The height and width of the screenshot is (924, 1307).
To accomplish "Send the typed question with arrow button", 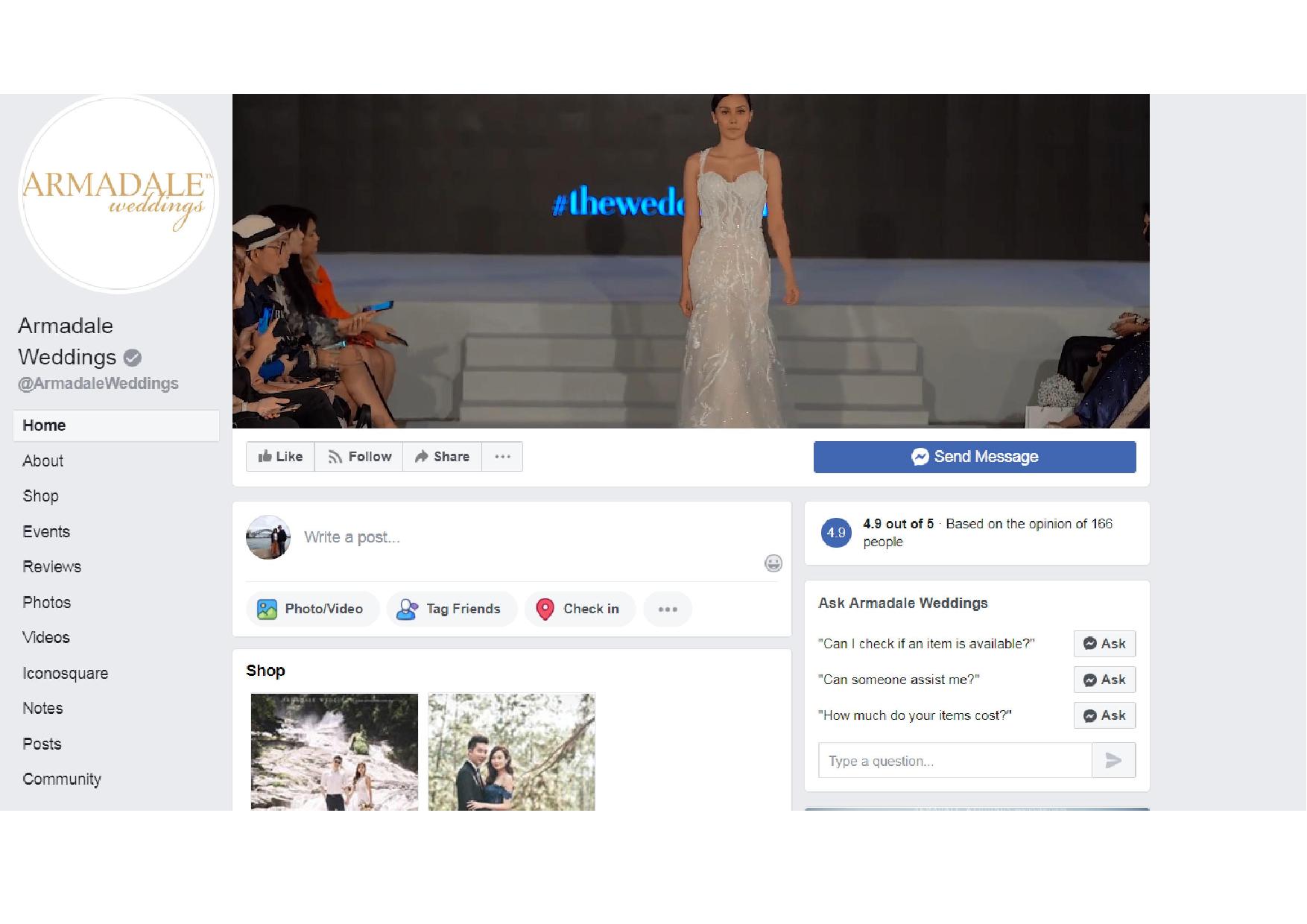I will pos(1114,761).
